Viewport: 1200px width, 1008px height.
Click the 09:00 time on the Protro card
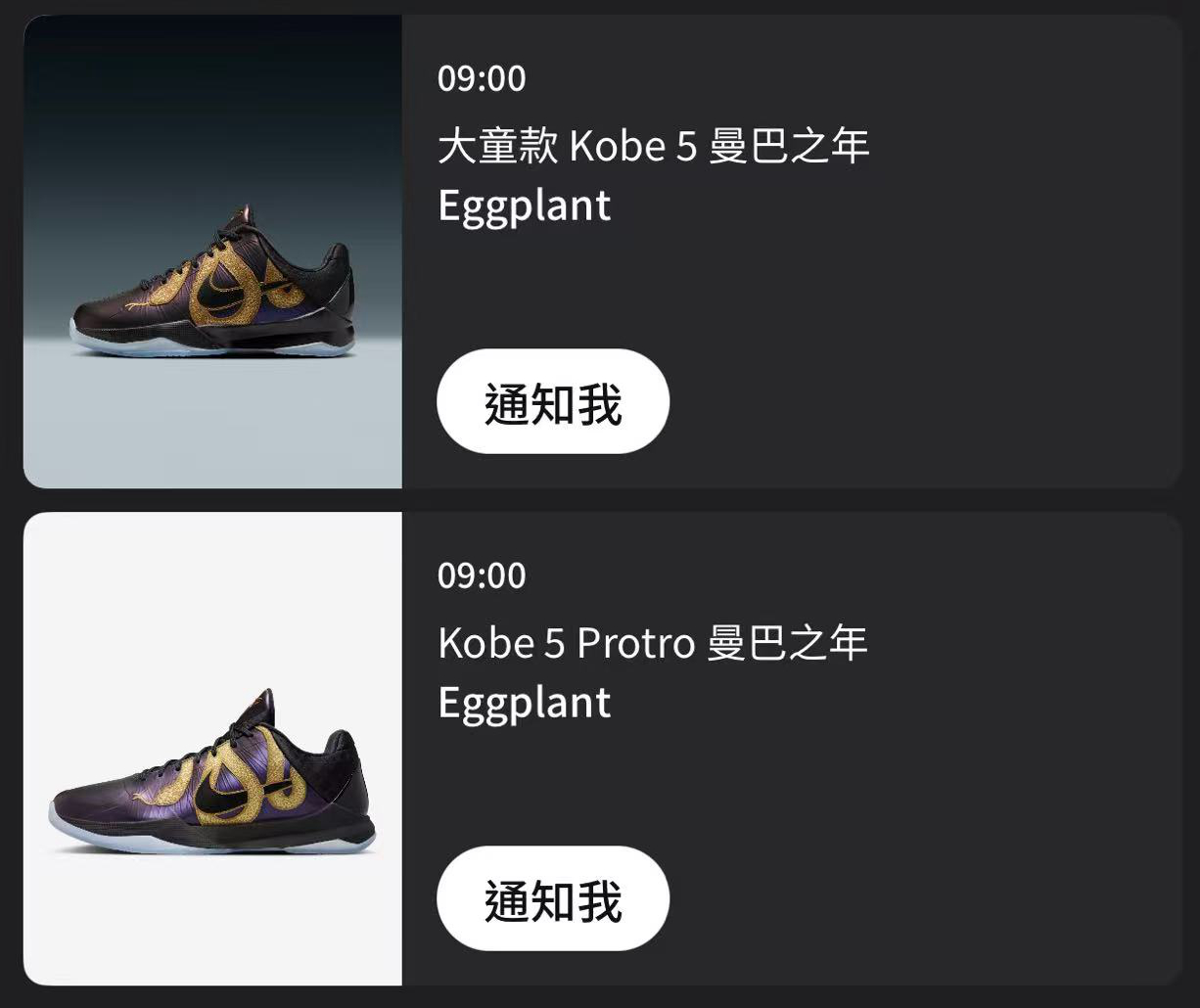point(482,575)
